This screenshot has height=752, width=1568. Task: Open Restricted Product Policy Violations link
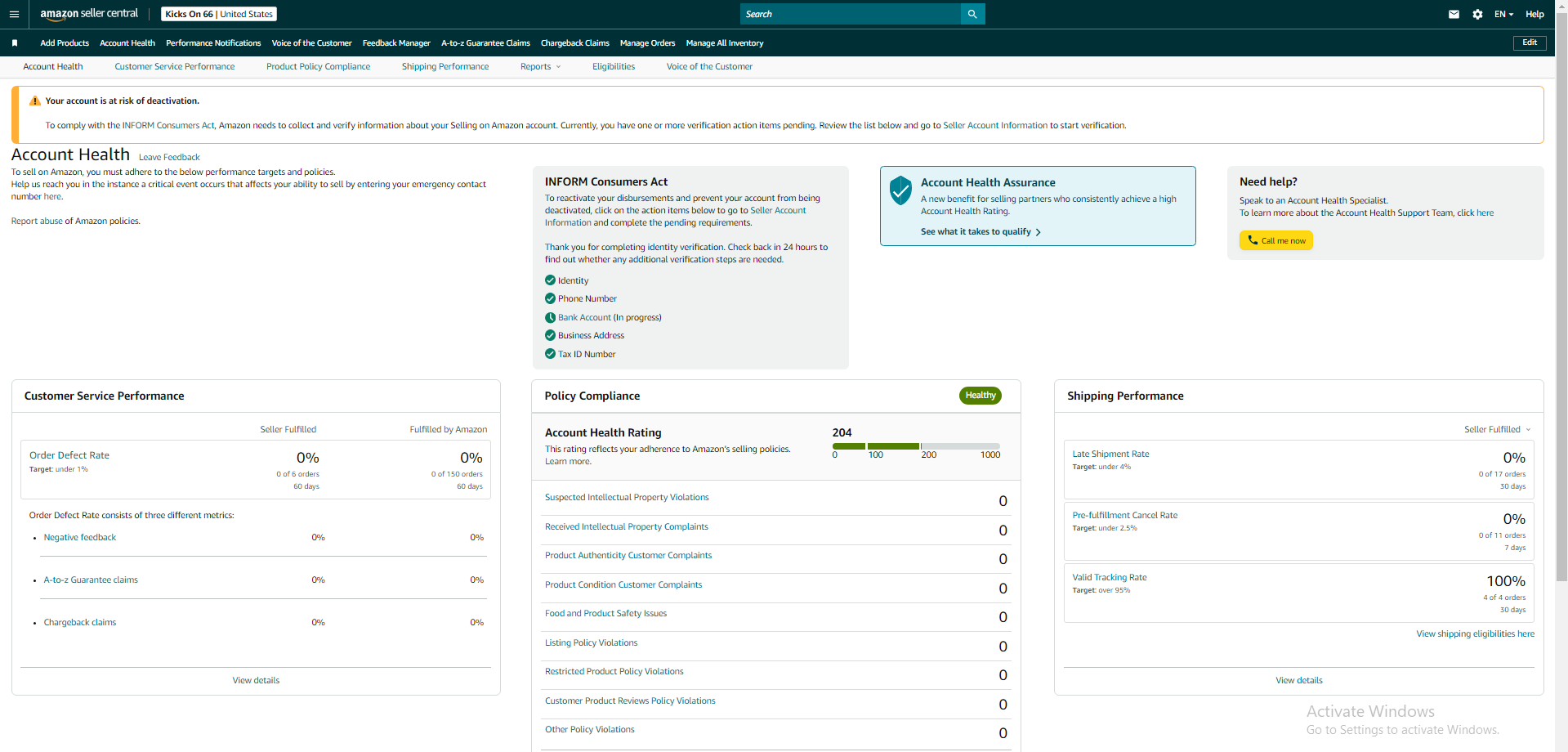point(614,671)
